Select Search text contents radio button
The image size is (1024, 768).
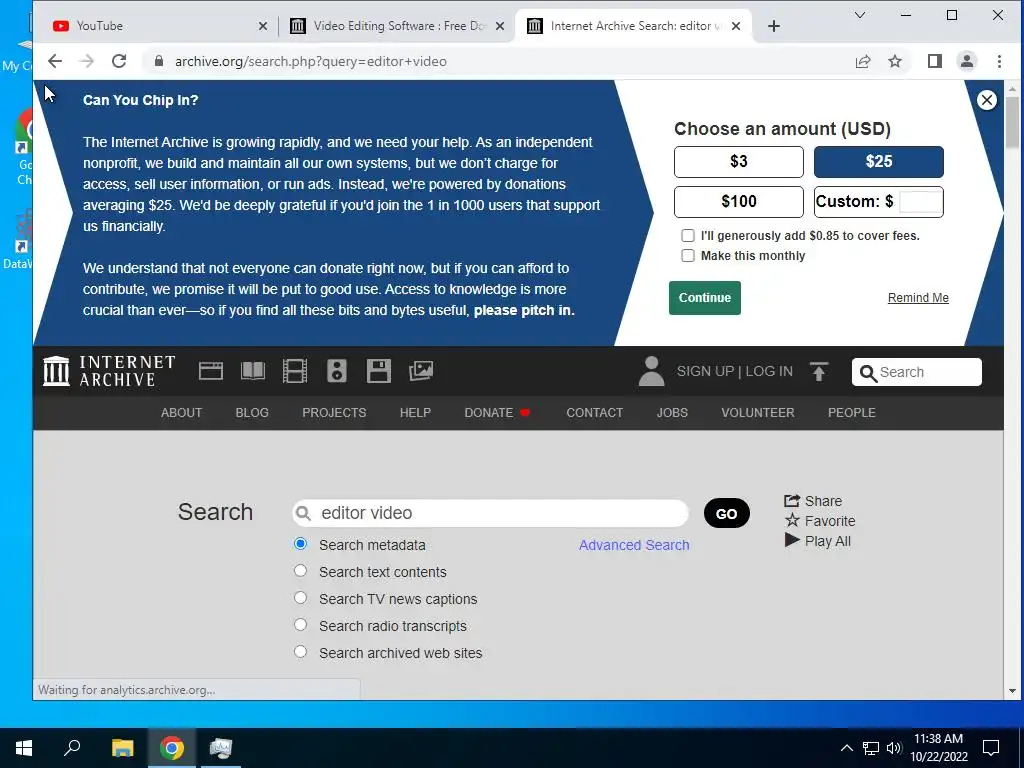[300, 571]
